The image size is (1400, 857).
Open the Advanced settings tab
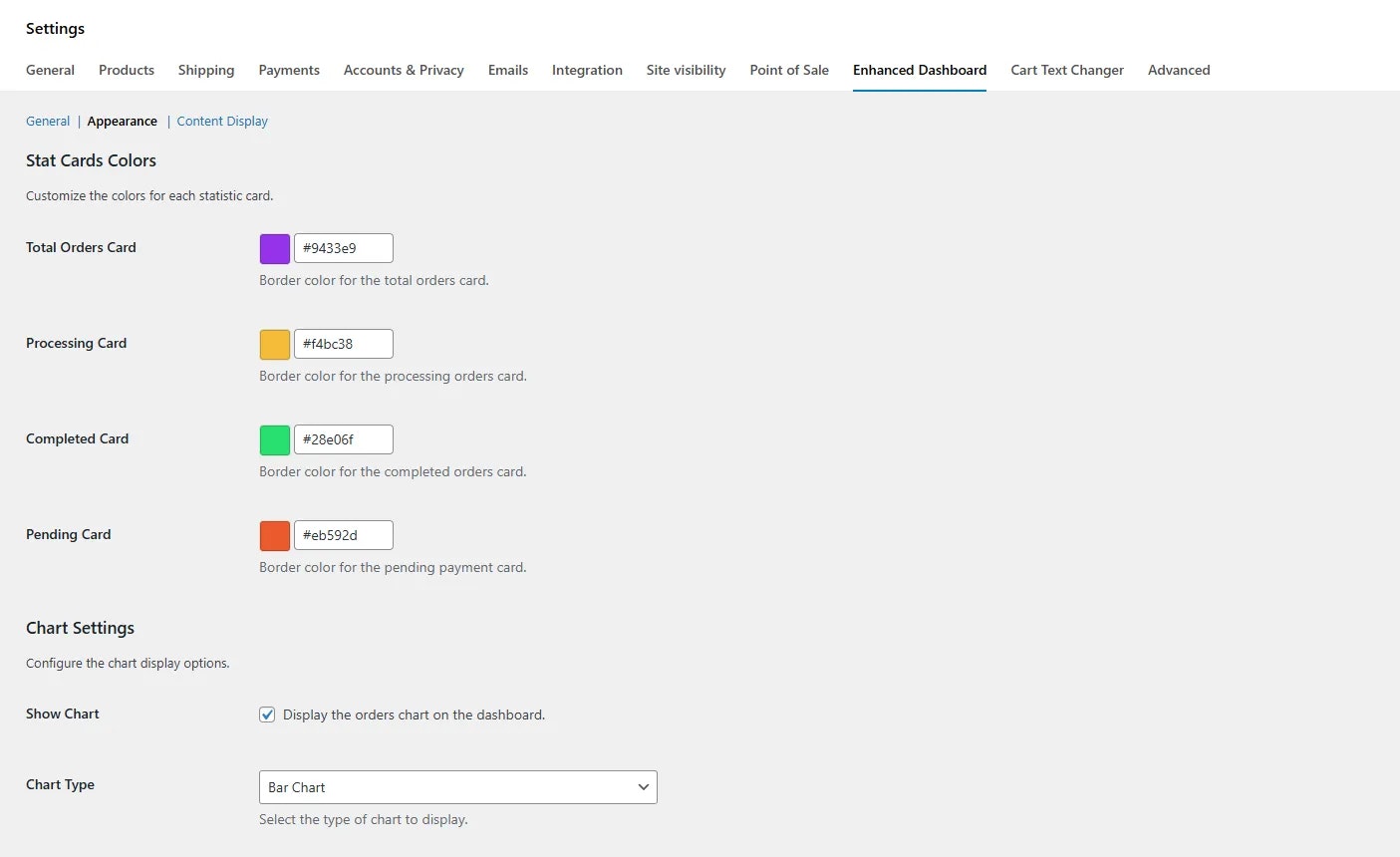coord(1179,70)
